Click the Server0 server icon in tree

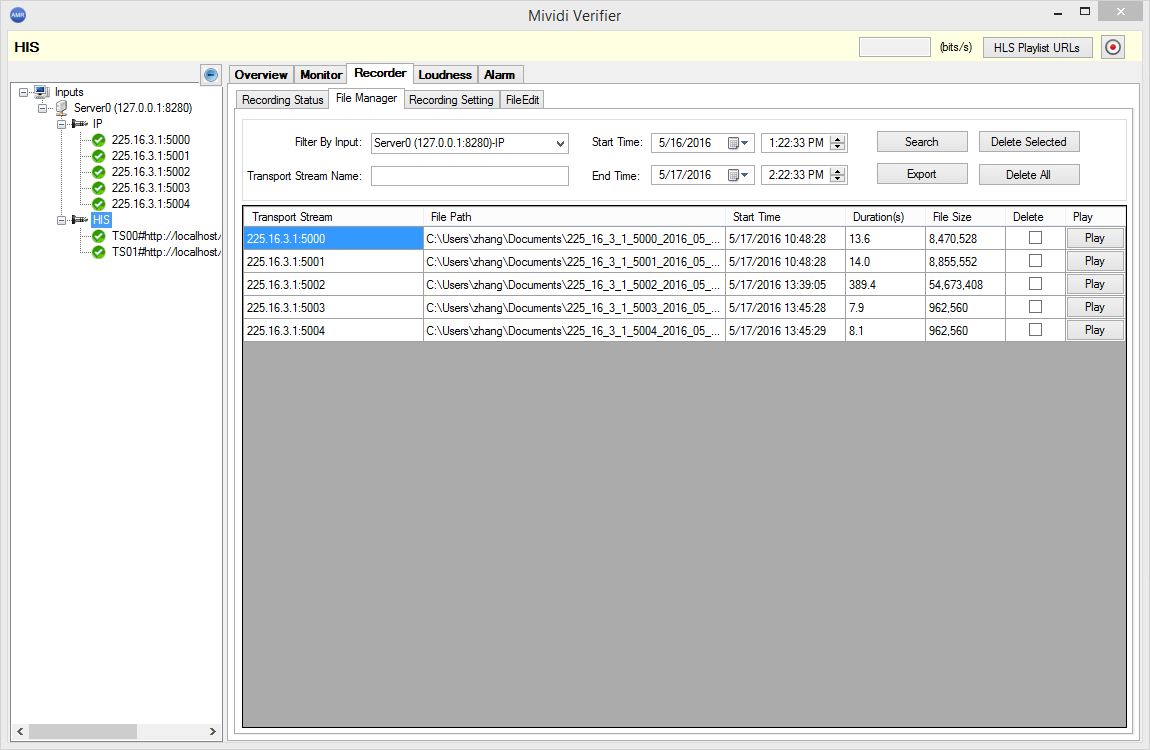[x=62, y=108]
